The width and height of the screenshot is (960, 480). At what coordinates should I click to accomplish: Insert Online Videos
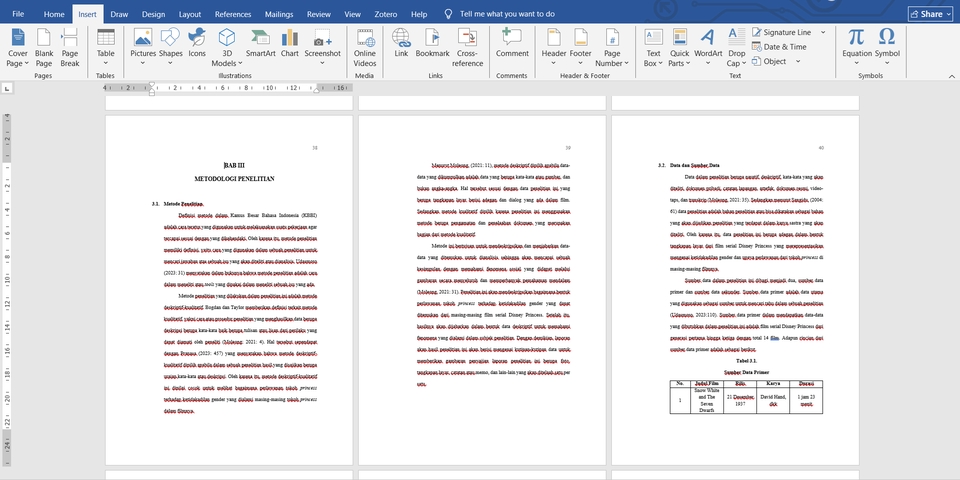click(365, 48)
